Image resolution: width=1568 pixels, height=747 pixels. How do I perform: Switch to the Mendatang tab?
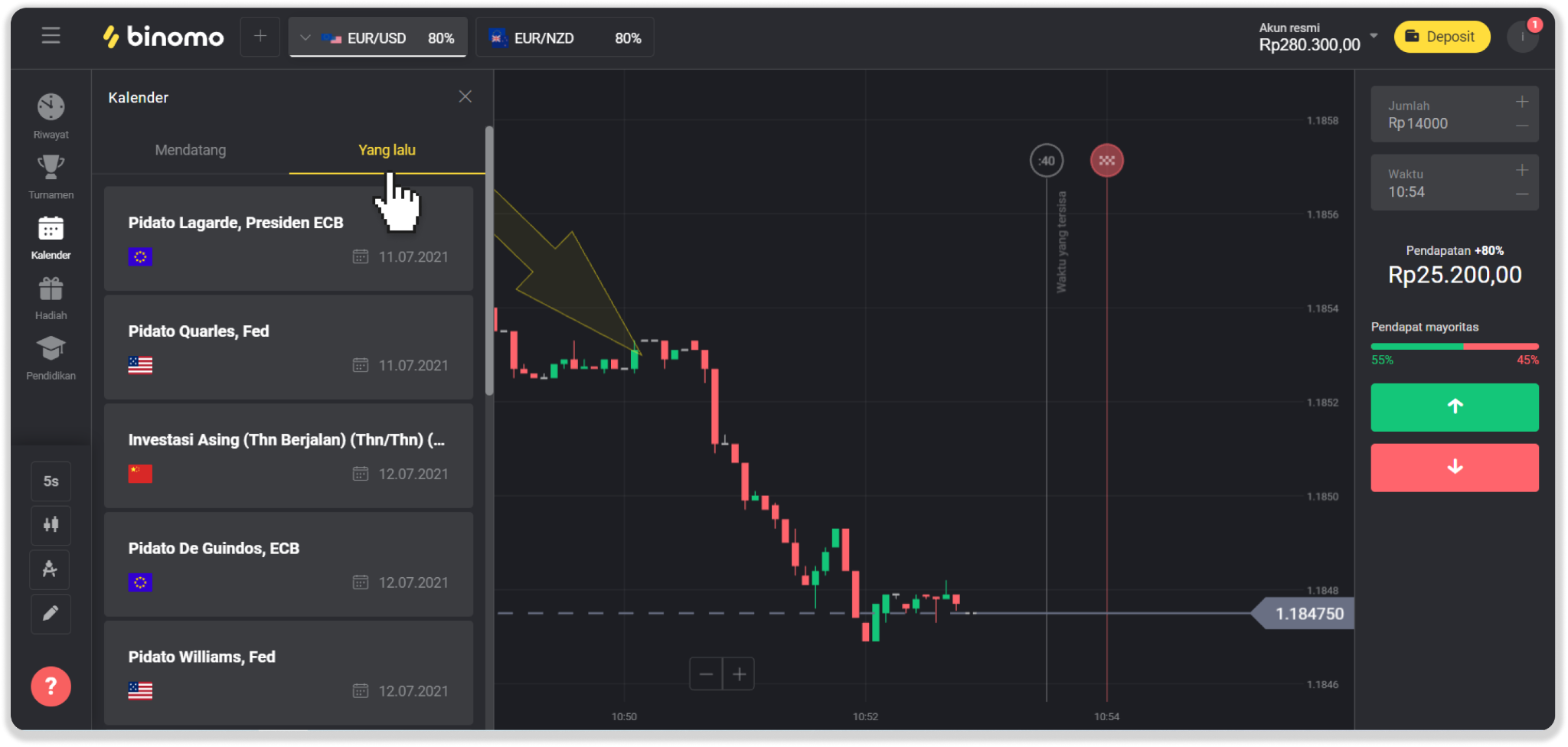(191, 150)
